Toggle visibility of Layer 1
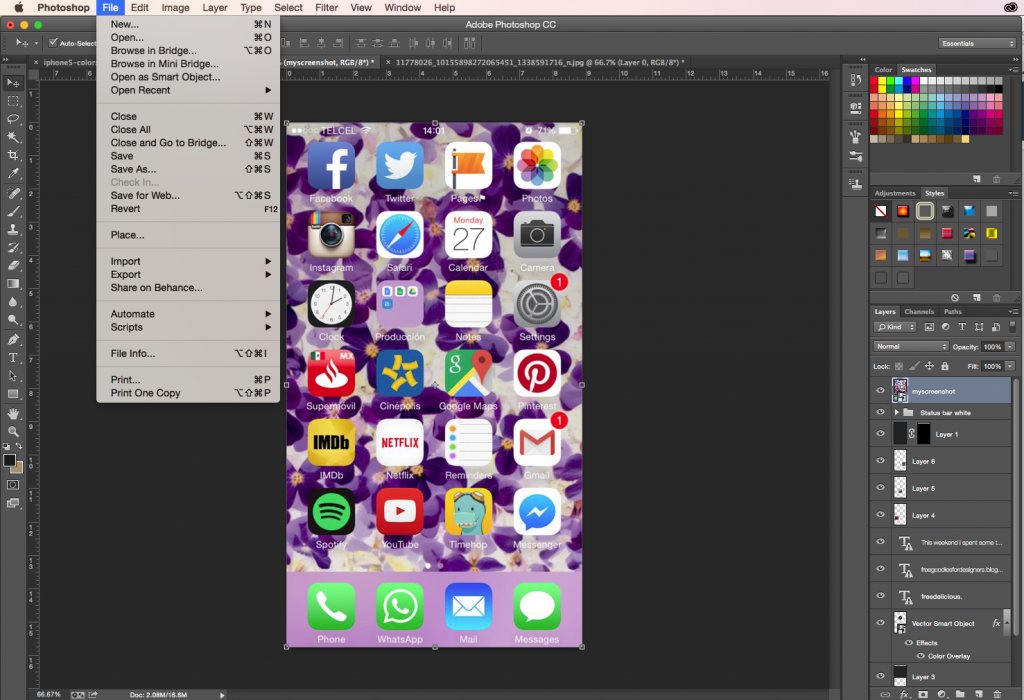Viewport: 1024px width, 700px height. click(880, 434)
